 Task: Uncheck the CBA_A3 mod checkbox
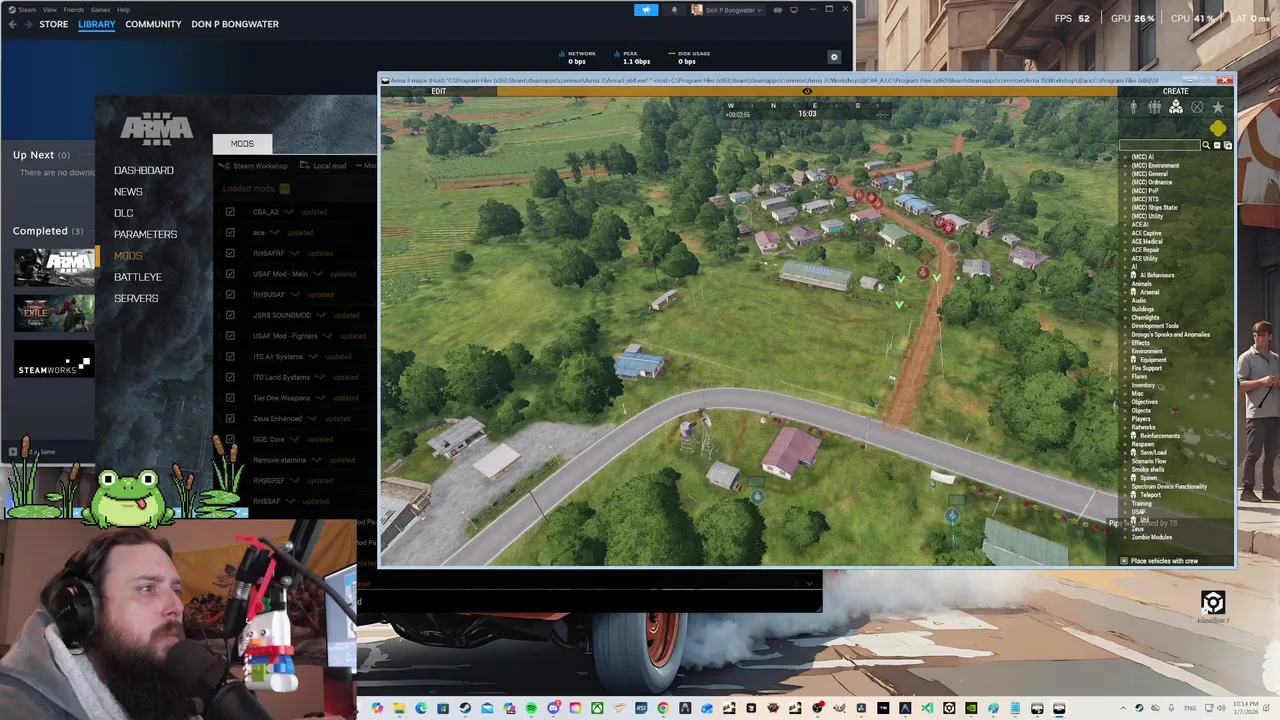click(x=230, y=212)
